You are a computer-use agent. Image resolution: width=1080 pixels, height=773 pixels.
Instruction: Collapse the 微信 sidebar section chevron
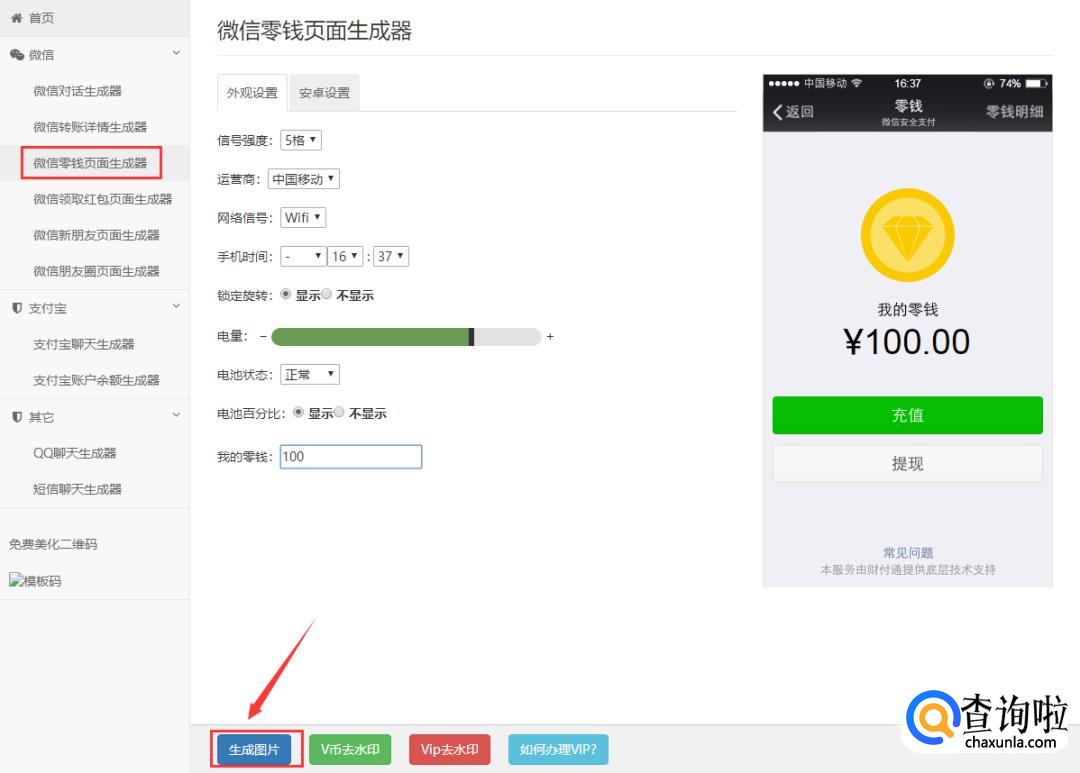[x=176, y=53]
